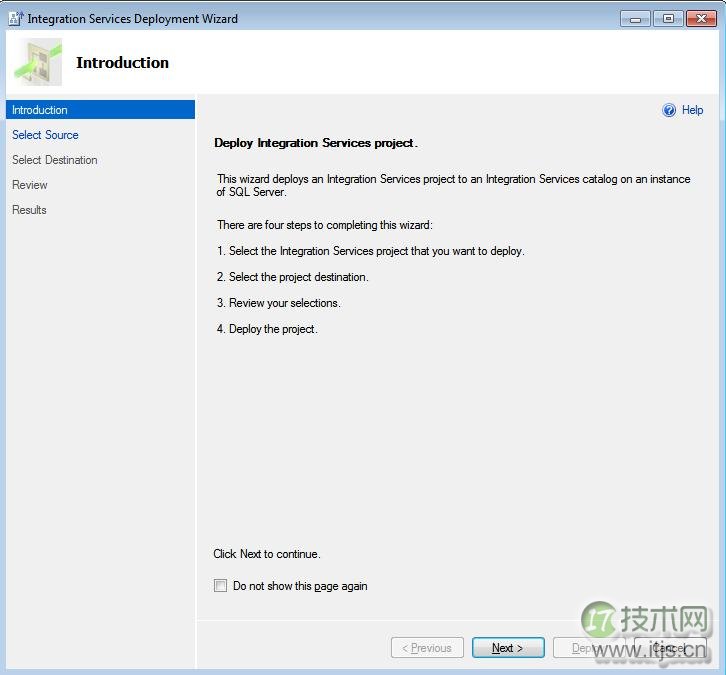The image size is (726, 675).
Task: Click the large Introduction header title
Action: (122, 63)
